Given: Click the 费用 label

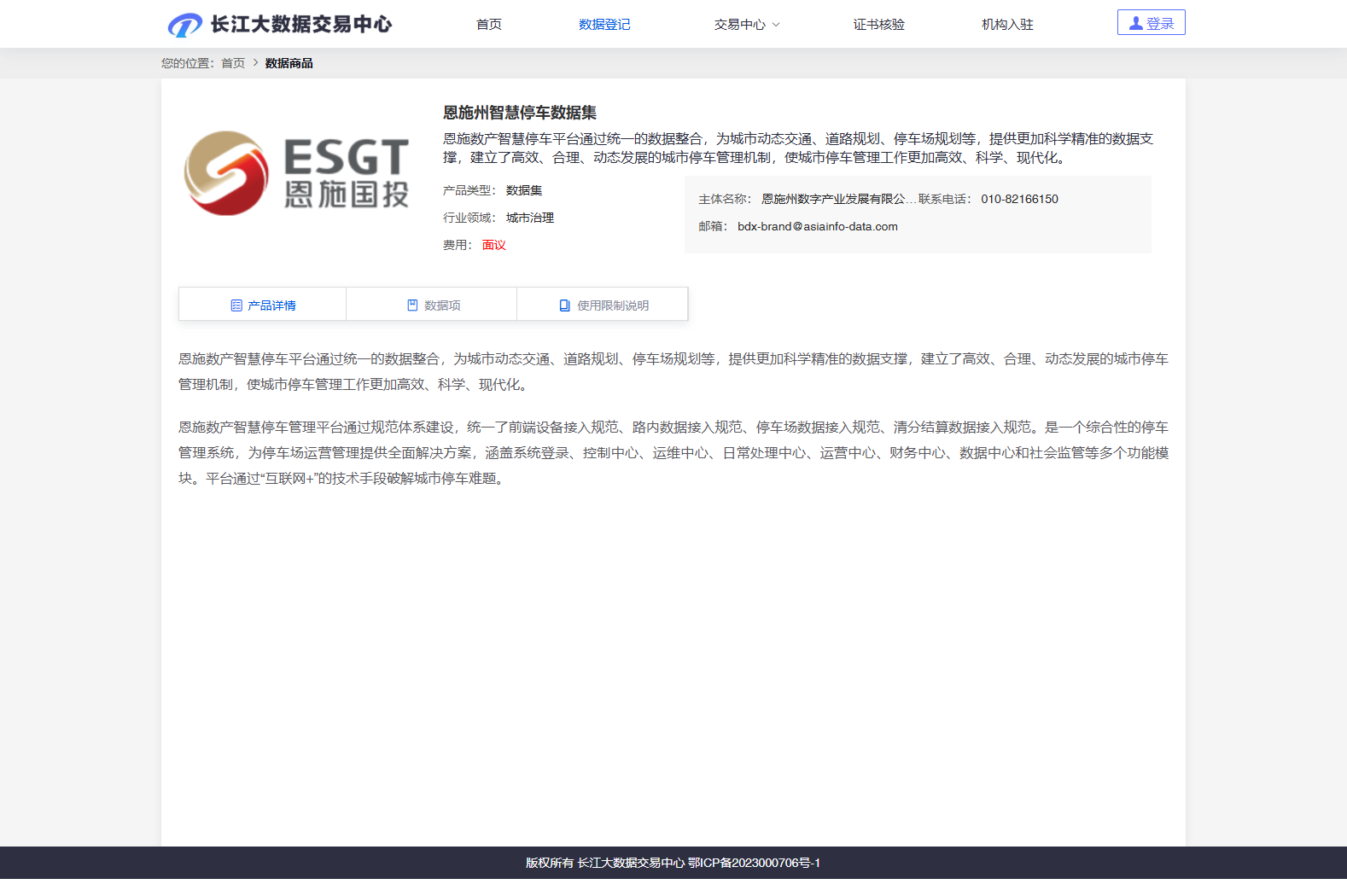Looking at the screenshot, I should click(x=457, y=245).
